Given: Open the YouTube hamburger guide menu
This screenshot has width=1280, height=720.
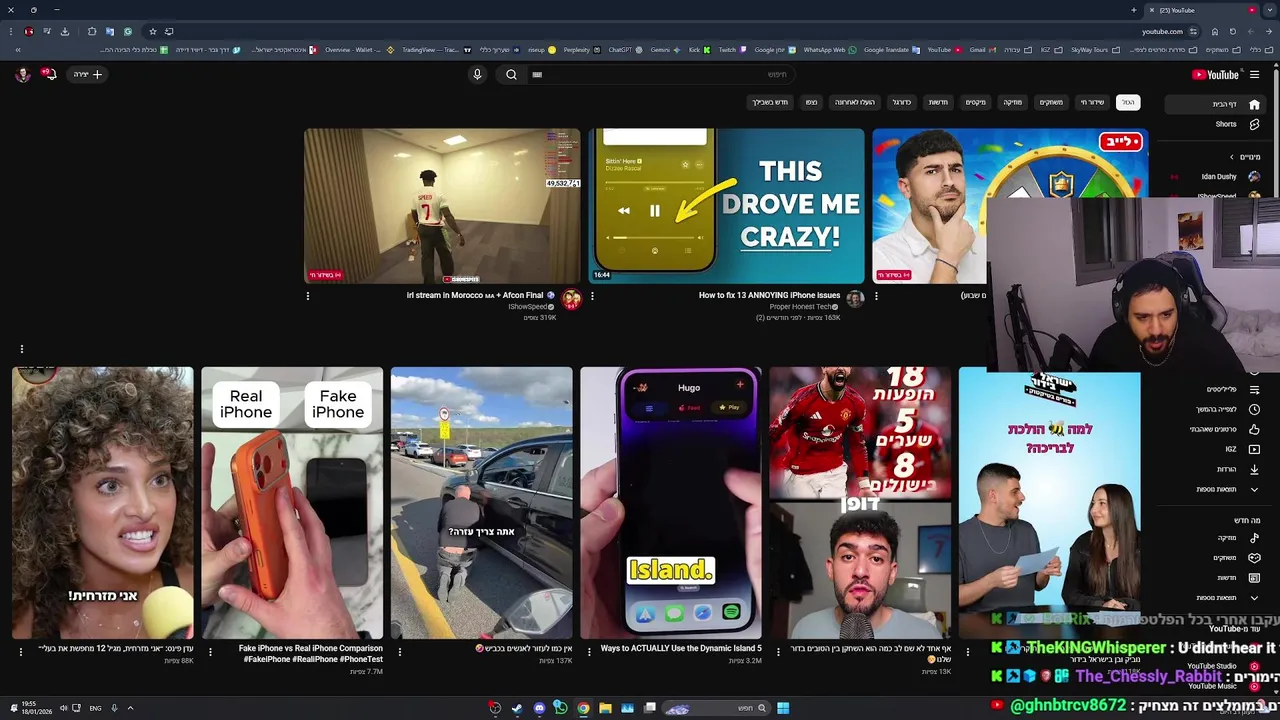Looking at the screenshot, I should pos(1254,74).
